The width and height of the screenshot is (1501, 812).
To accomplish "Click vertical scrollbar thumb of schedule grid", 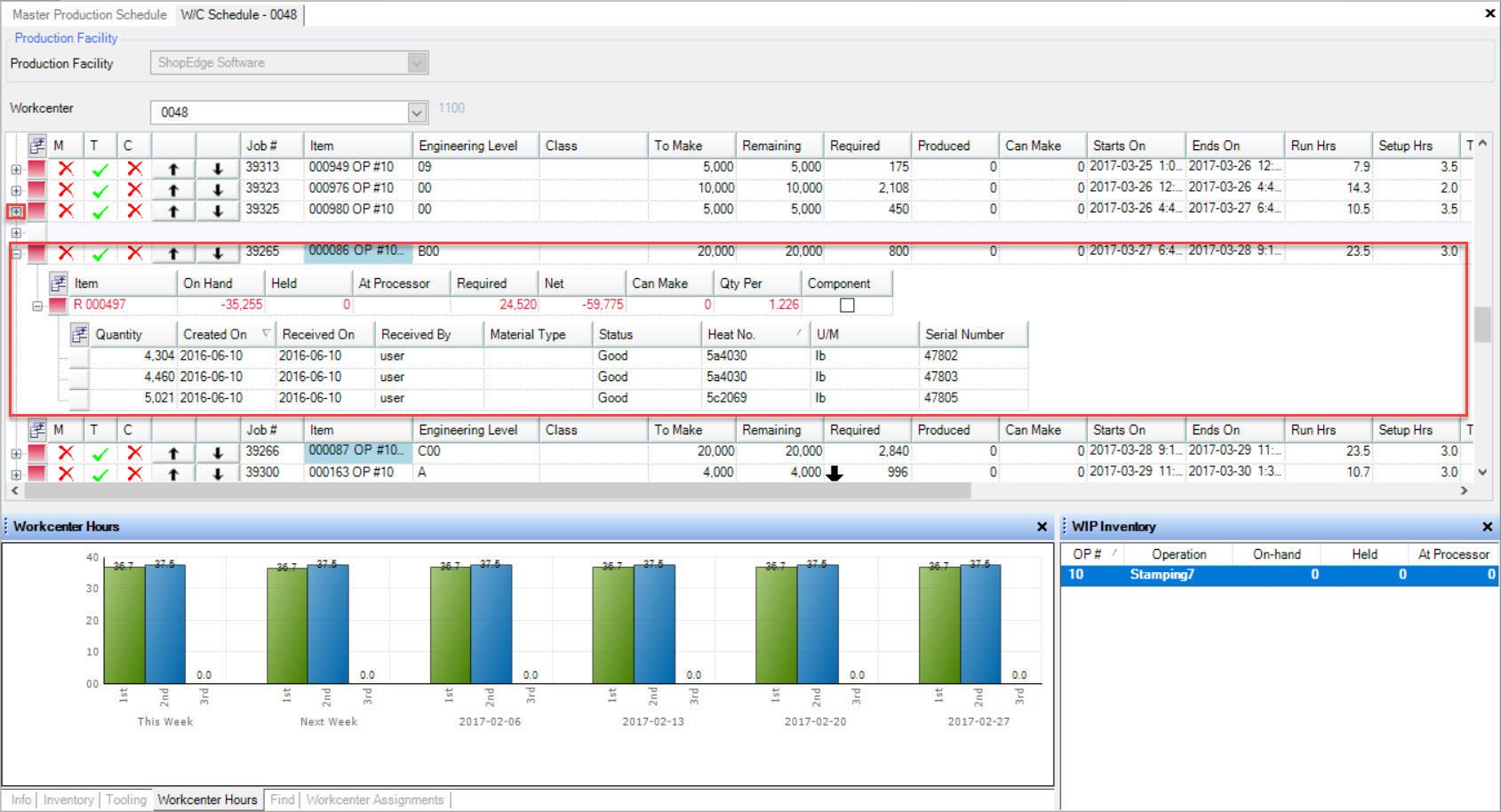I will [x=1482, y=324].
